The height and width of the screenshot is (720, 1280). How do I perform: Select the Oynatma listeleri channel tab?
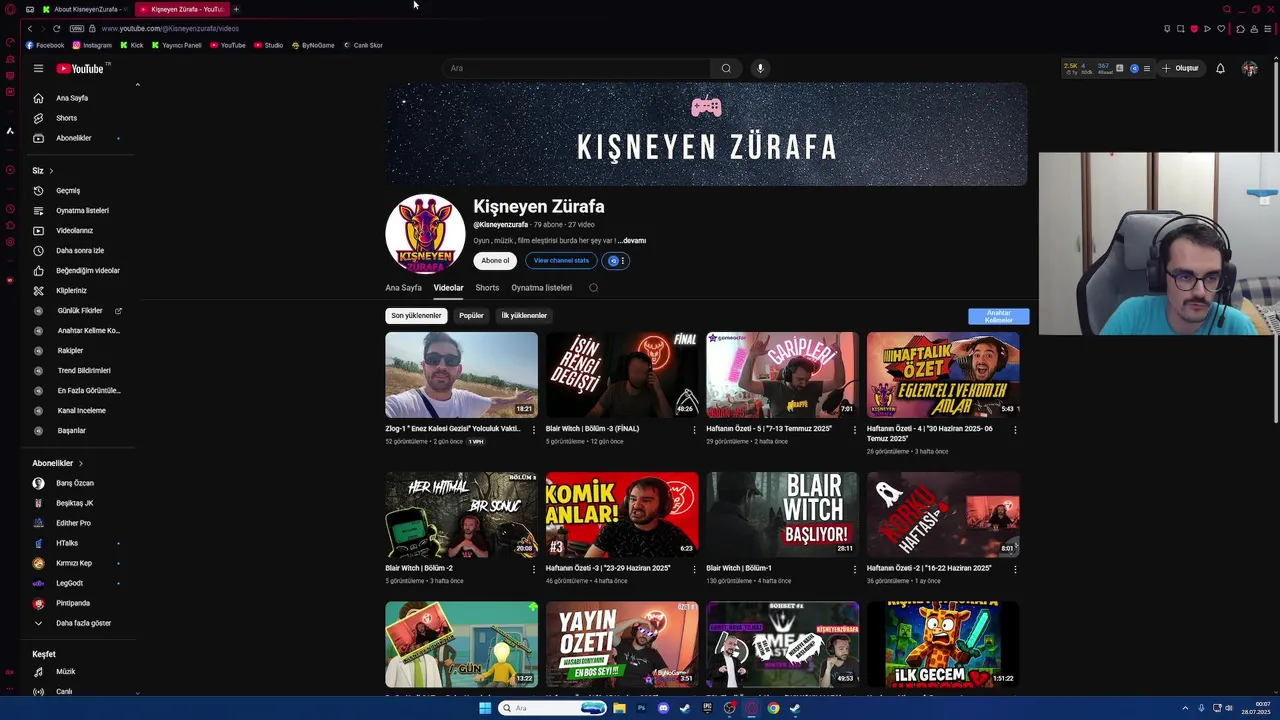click(541, 288)
